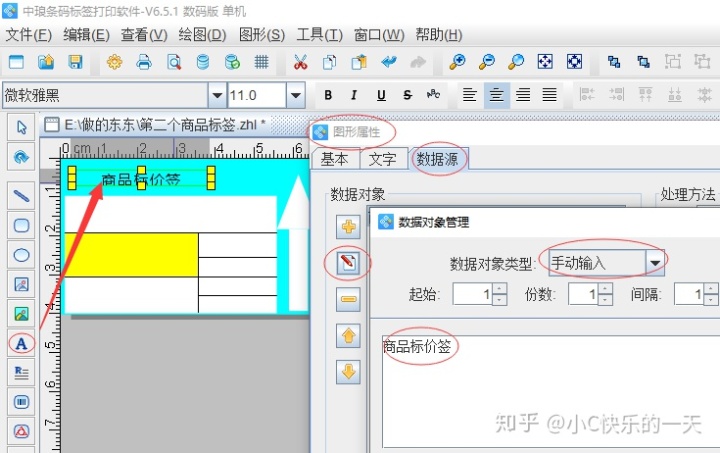Open the 帮助(H) menu
Screen dimensions: 720x453
(439, 35)
